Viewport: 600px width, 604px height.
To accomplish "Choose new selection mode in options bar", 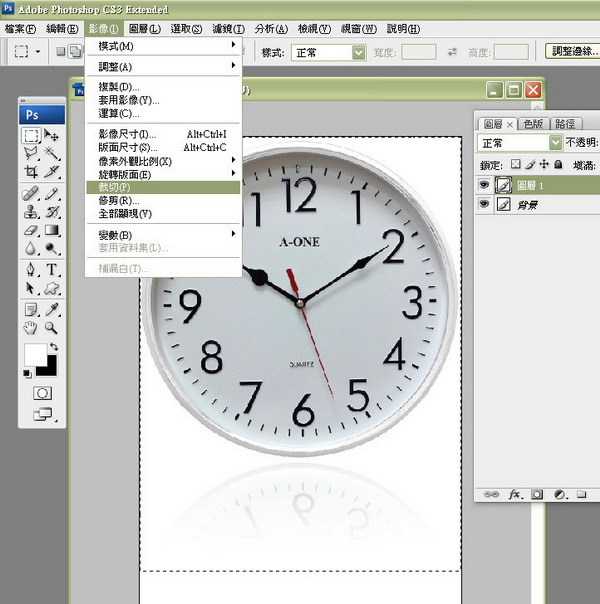I will pos(61,51).
